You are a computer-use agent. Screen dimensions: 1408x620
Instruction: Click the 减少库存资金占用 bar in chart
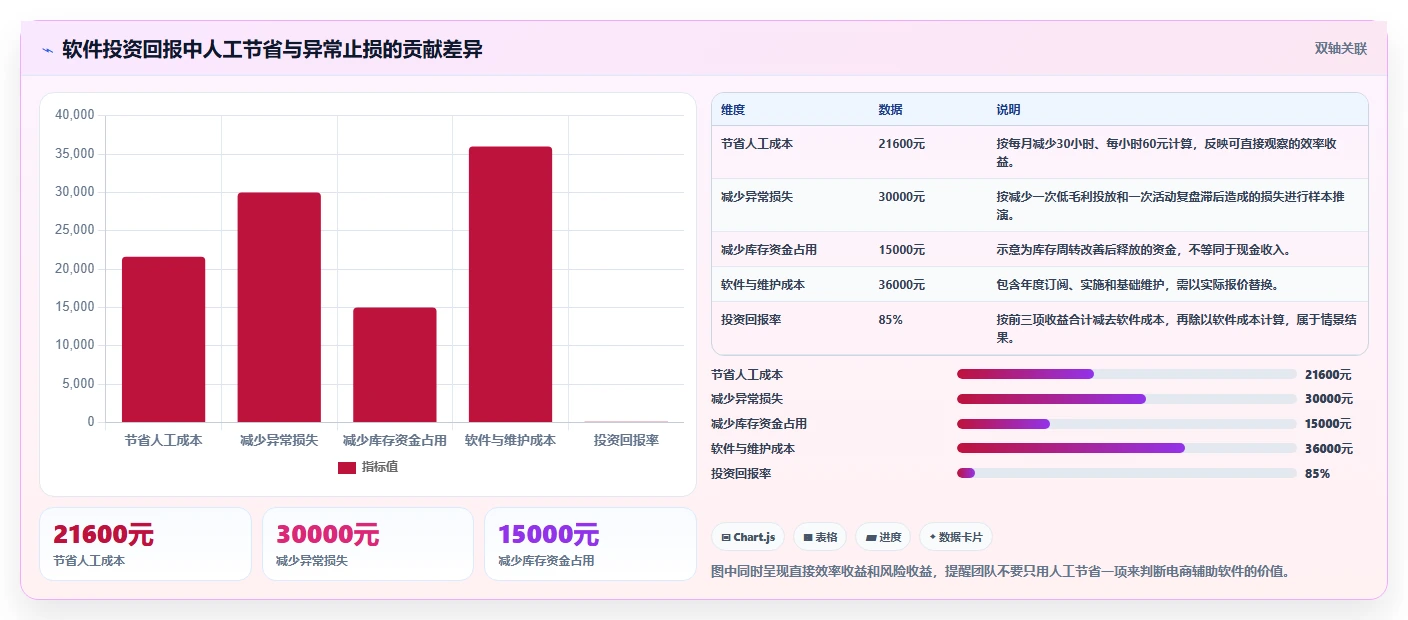tap(394, 364)
